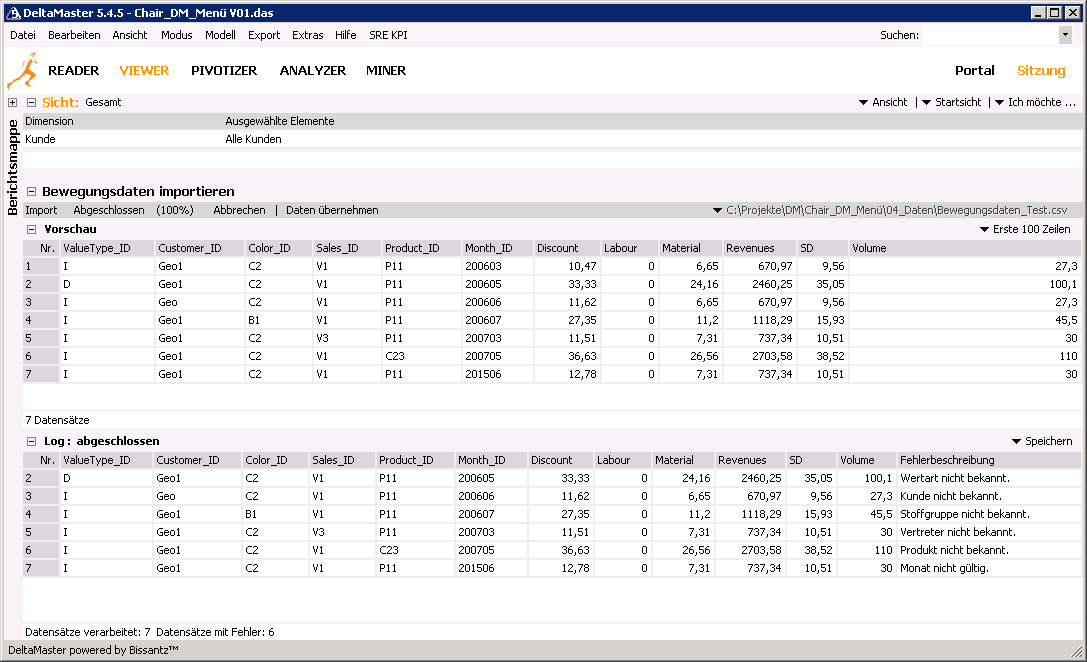1087x662 pixels.
Task: Expand the Berichtsmappe panel with the plus icon
Action: 12,103
